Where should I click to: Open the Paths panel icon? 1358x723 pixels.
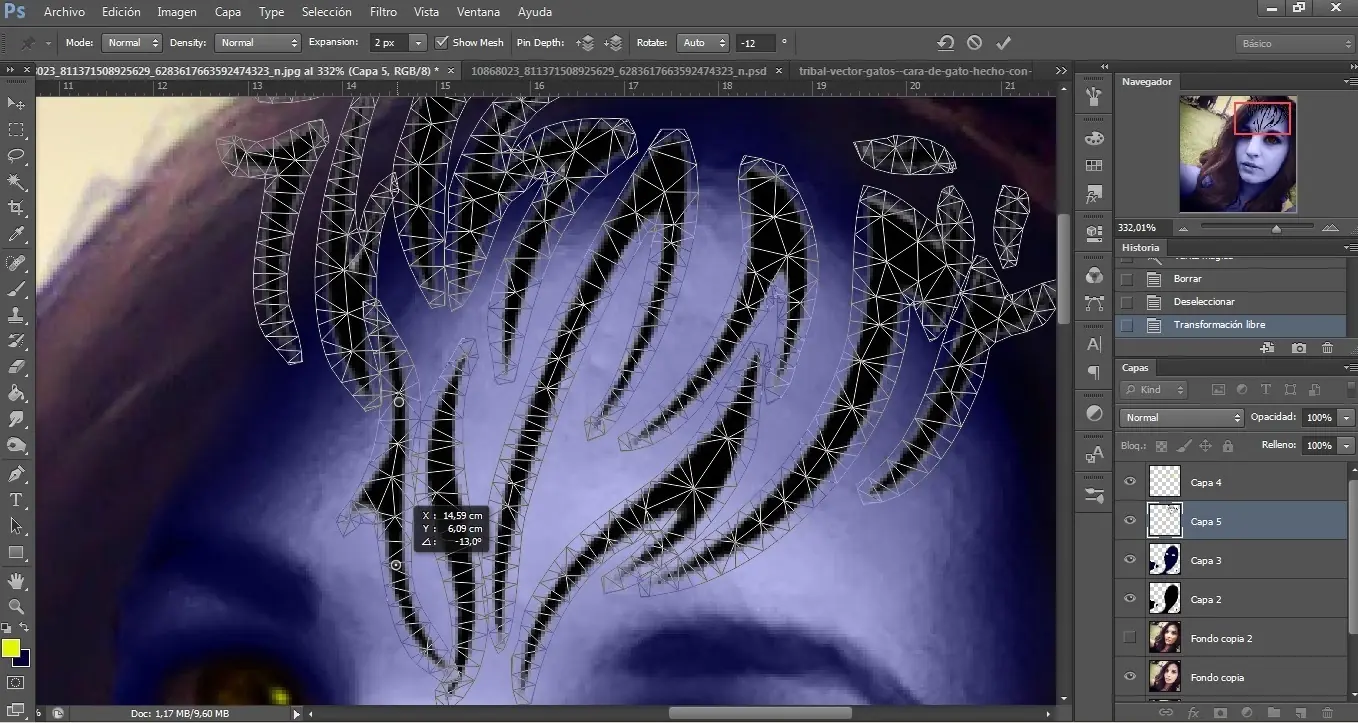[x=1094, y=304]
